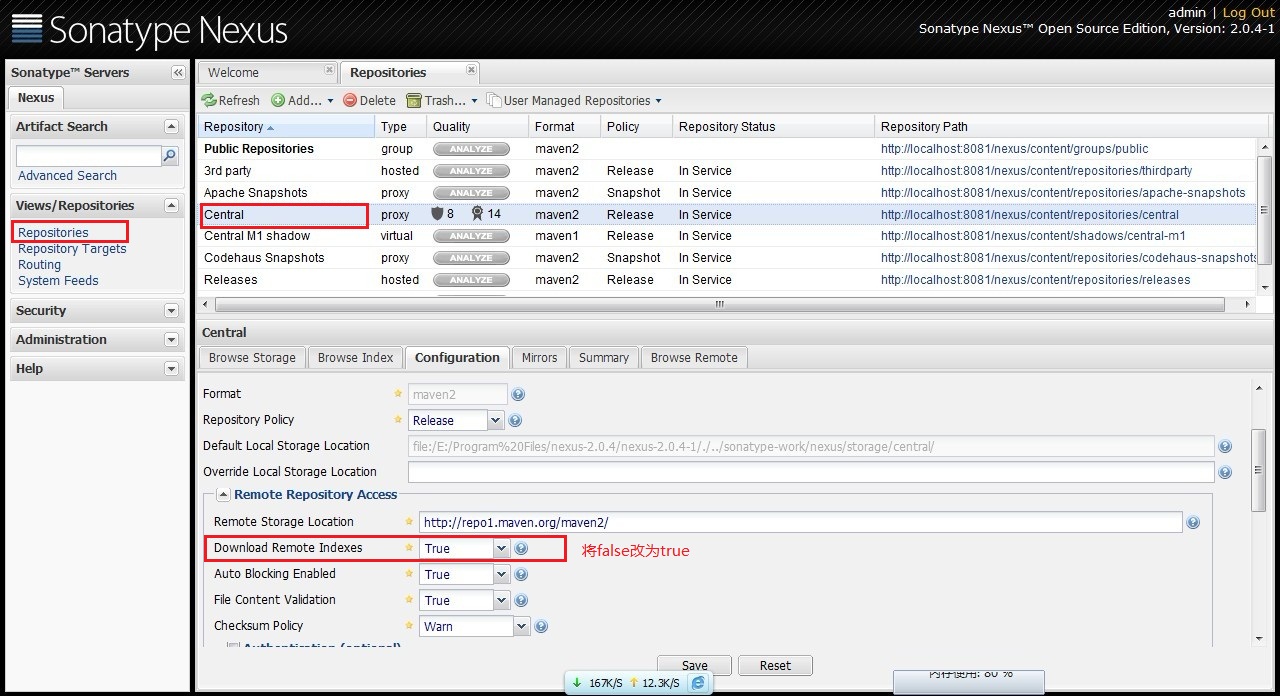The height and width of the screenshot is (696, 1280).
Task: Open help icon for Download Remote Indexes
Action: [521, 549]
